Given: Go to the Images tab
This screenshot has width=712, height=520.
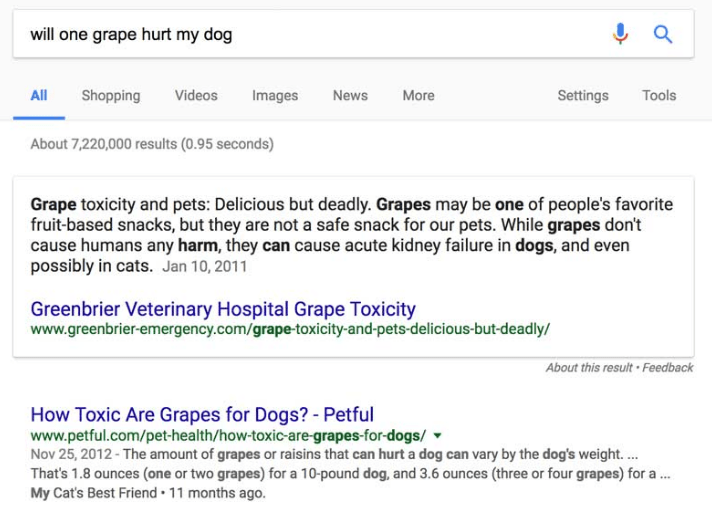Looking at the screenshot, I should pos(275,96).
